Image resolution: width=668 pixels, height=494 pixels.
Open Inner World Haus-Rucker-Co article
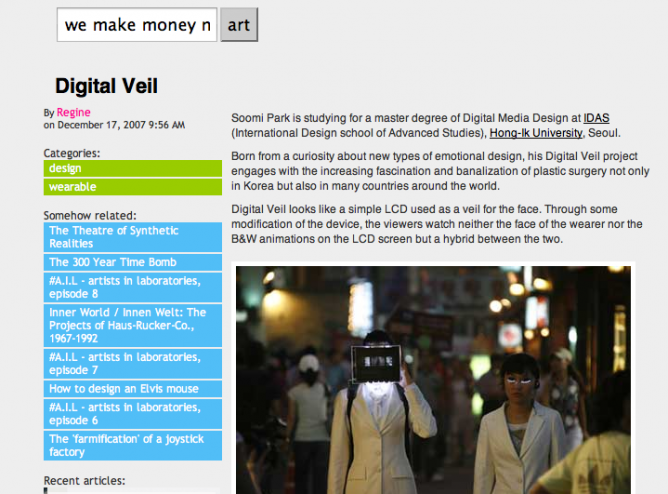coord(132,325)
